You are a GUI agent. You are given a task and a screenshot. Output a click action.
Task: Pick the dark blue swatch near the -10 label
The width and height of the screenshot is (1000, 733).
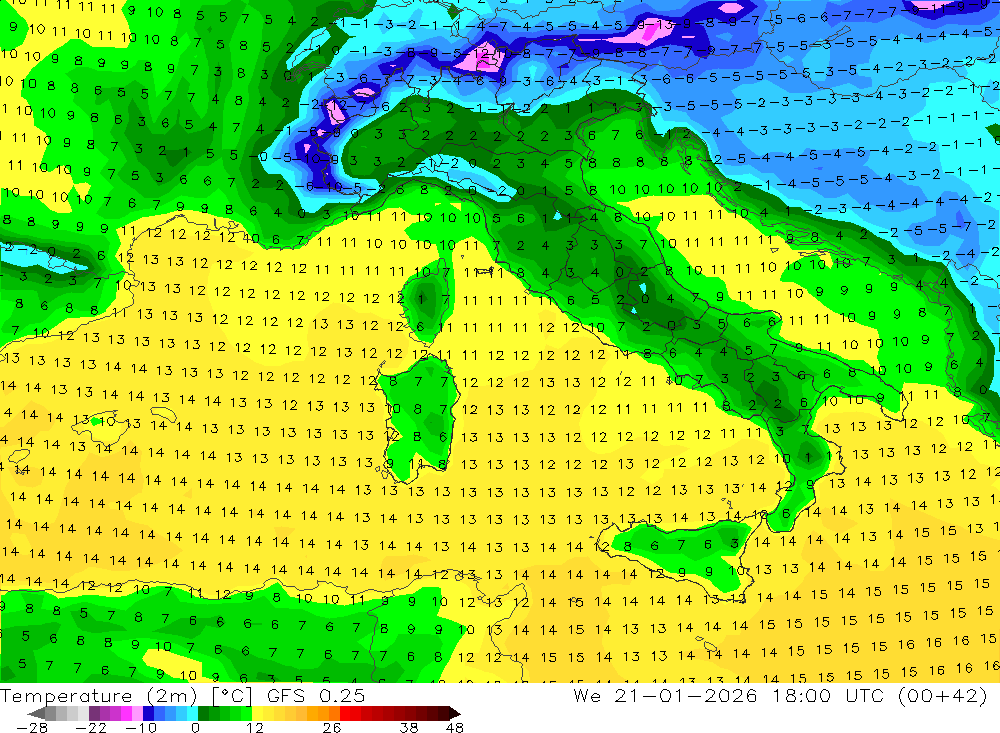148,713
